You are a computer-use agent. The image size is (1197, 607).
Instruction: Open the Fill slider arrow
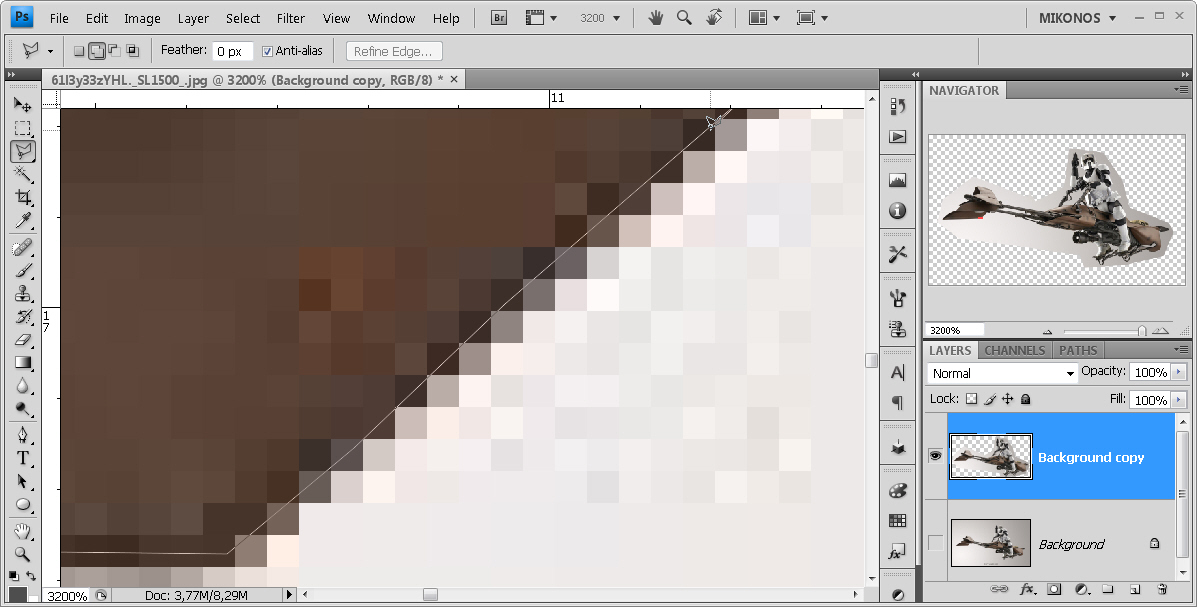point(1179,400)
